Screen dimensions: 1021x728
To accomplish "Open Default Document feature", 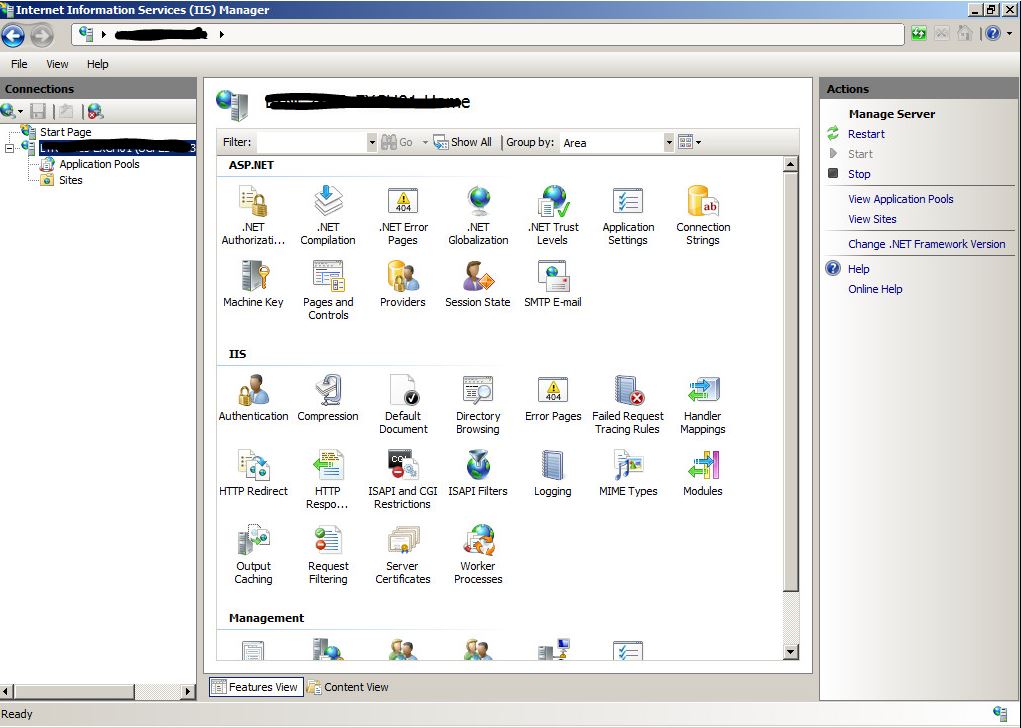I will click(x=403, y=404).
